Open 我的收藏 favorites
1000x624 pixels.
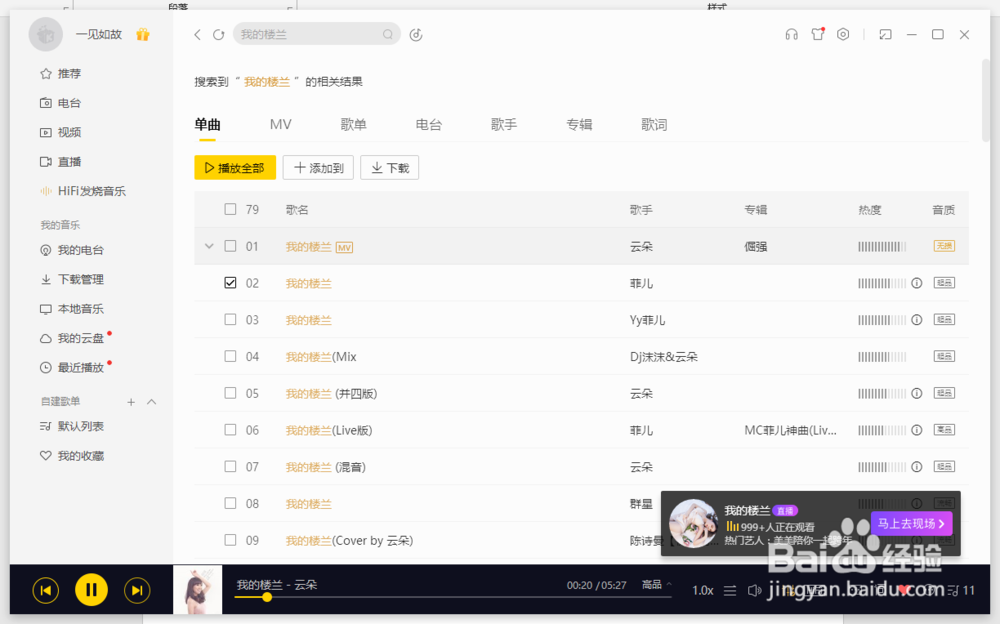point(71,456)
